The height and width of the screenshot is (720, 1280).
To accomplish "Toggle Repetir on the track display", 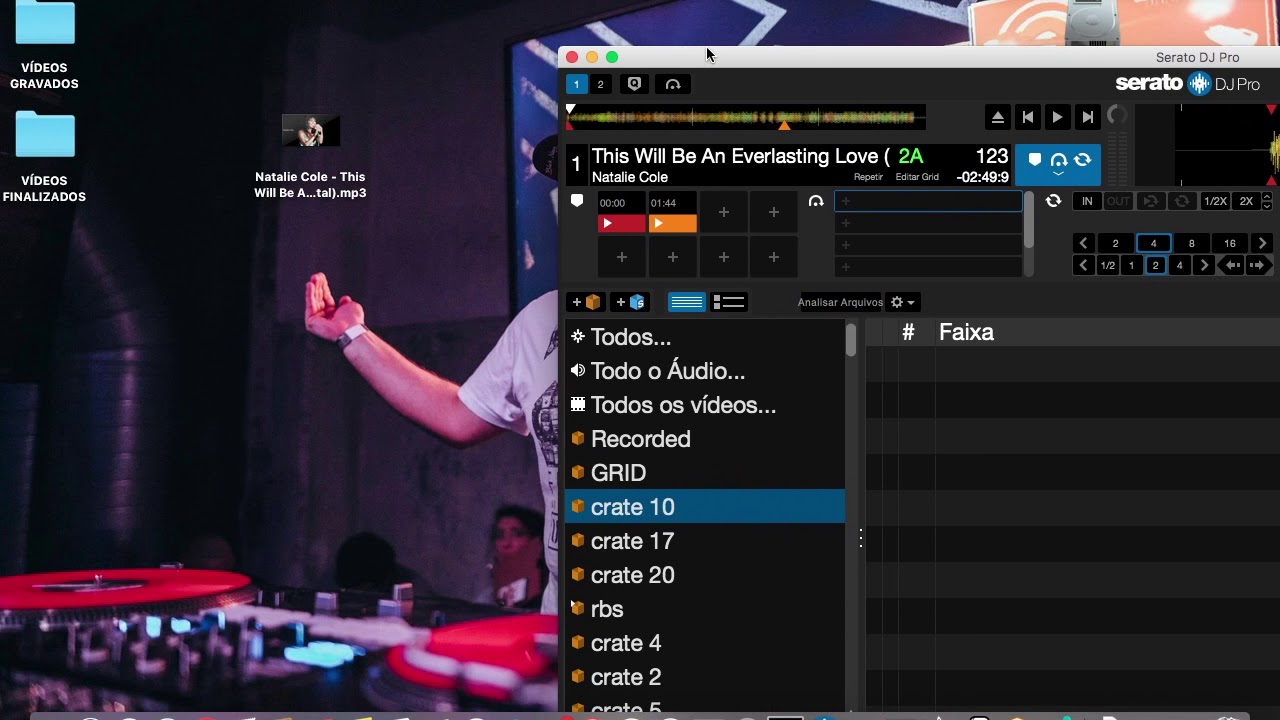I will point(868,177).
